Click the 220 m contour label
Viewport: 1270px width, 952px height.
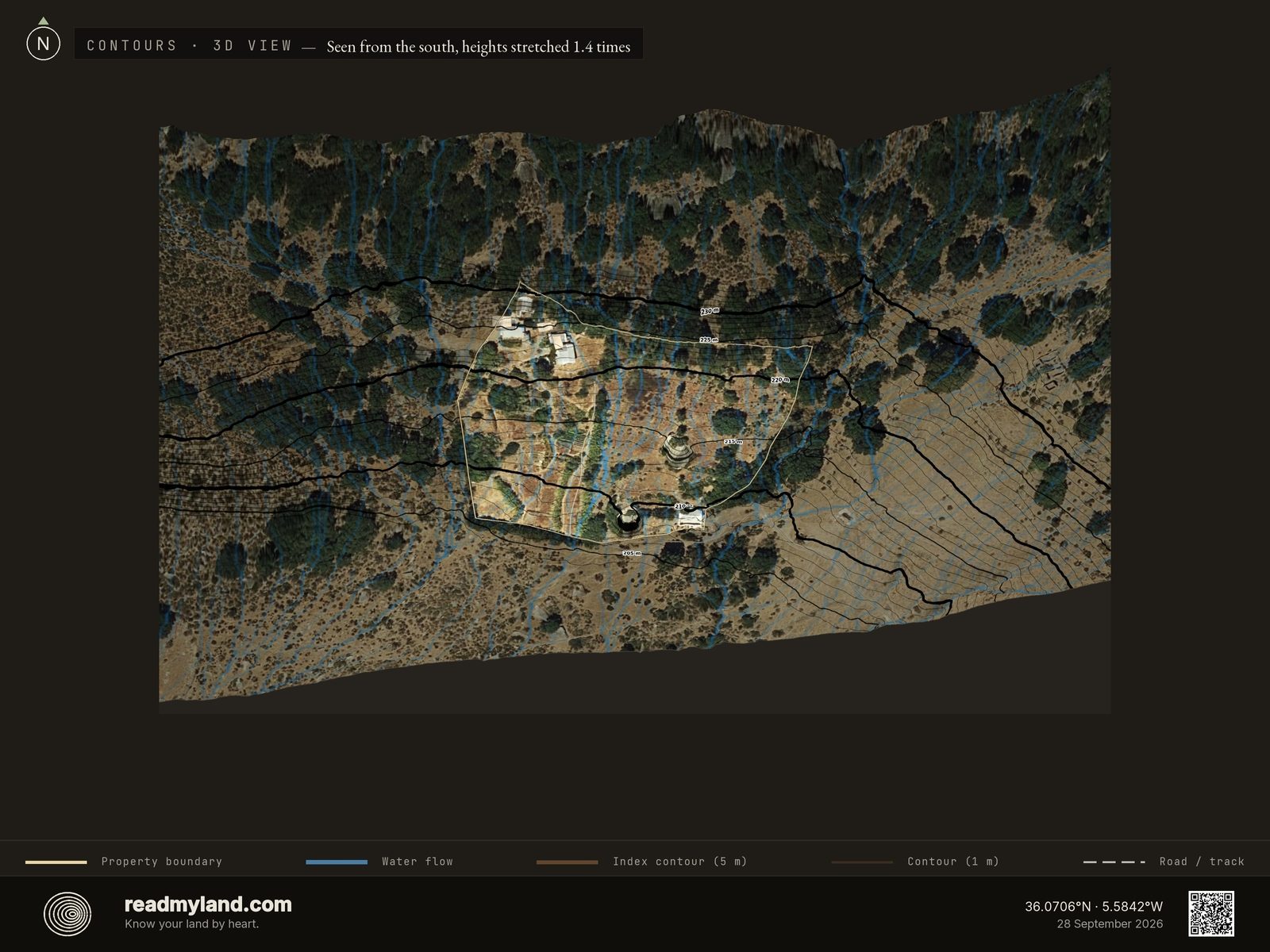(780, 380)
